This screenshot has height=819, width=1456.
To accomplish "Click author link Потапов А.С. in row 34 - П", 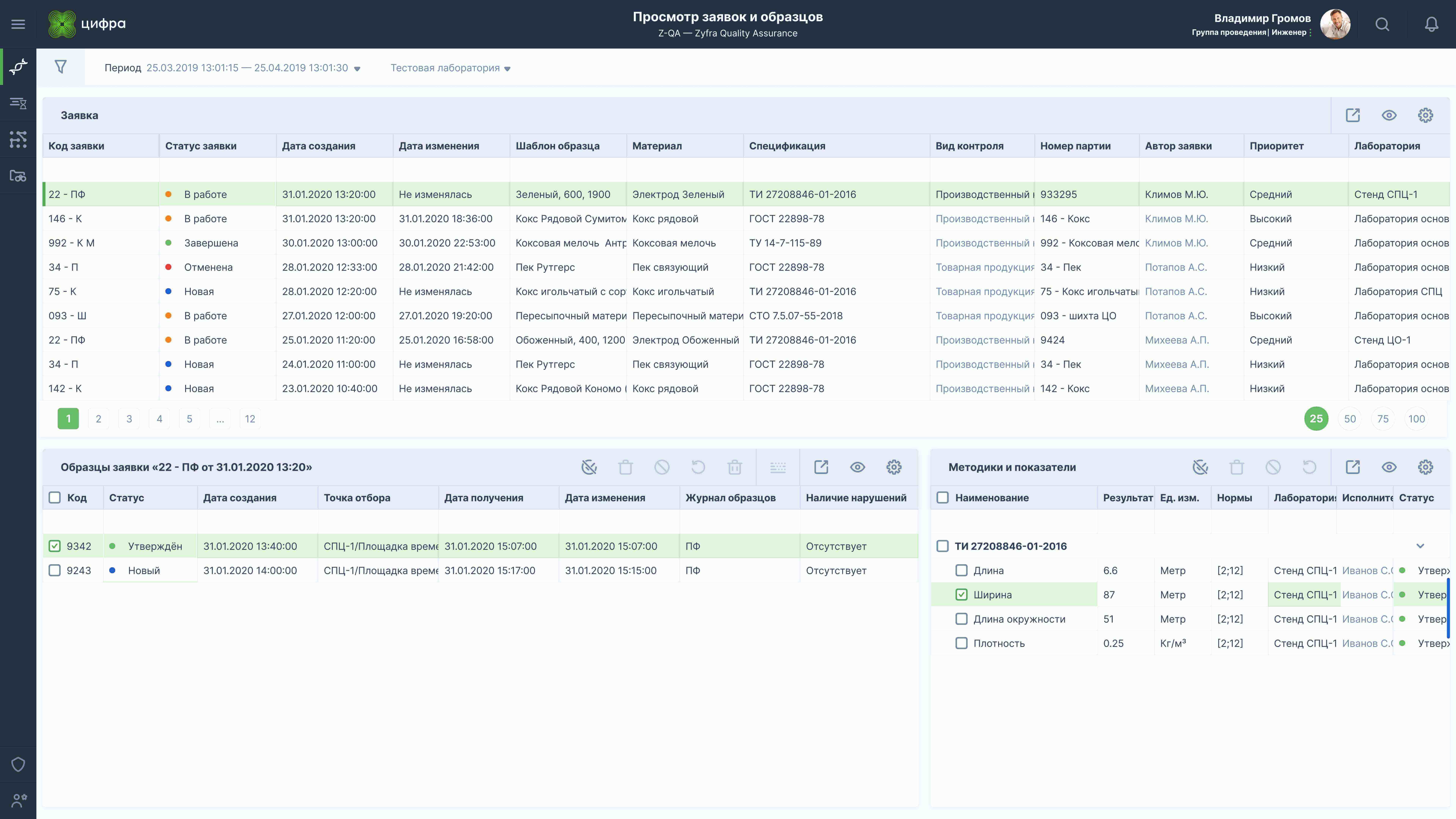I will (1176, 267).
